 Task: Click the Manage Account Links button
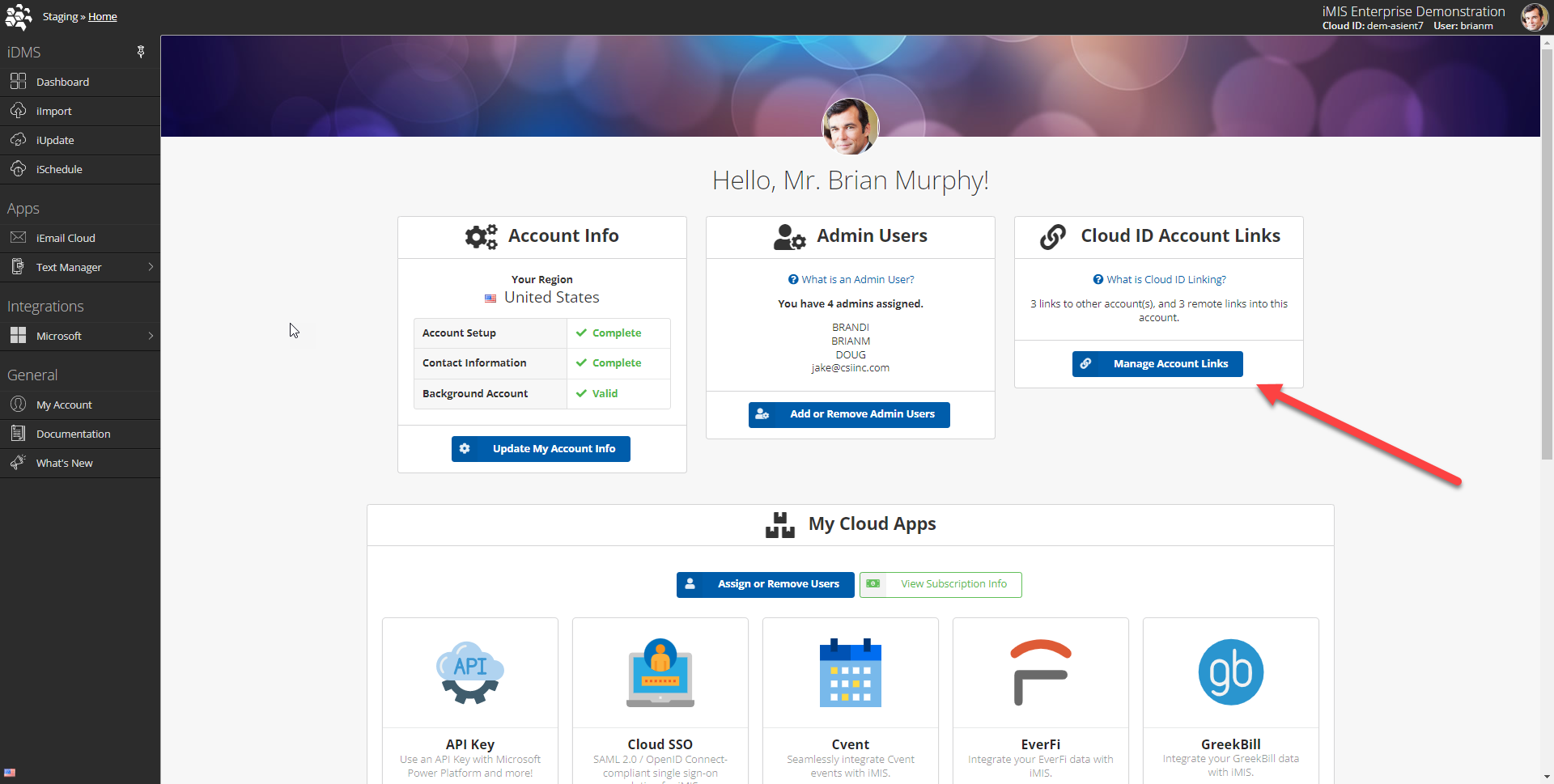coord(1157,364)
